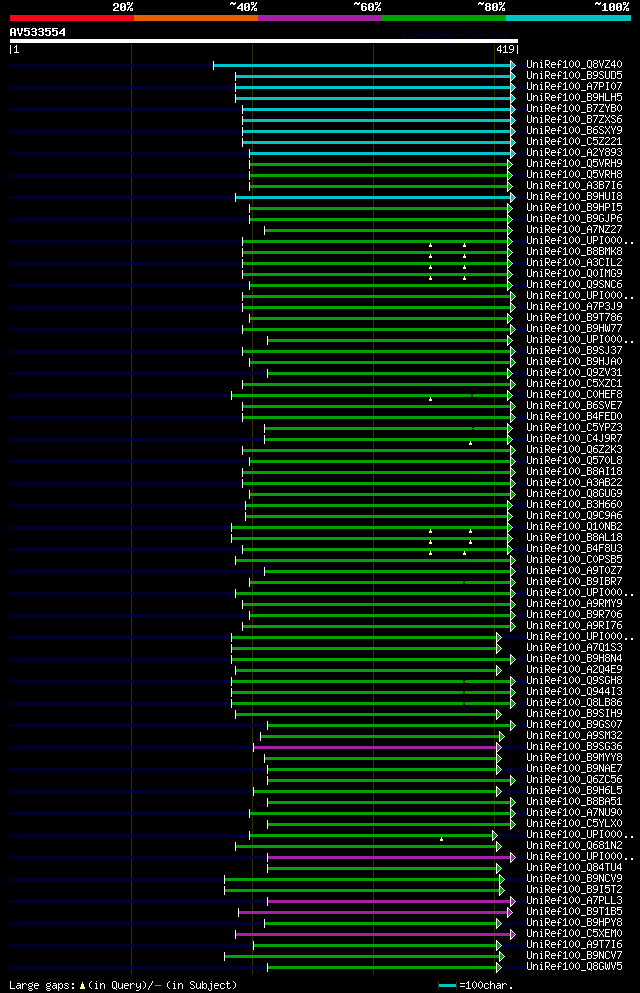Click the red 20% identity legend segment
This screenshot has width=640, height=993.
72,18
